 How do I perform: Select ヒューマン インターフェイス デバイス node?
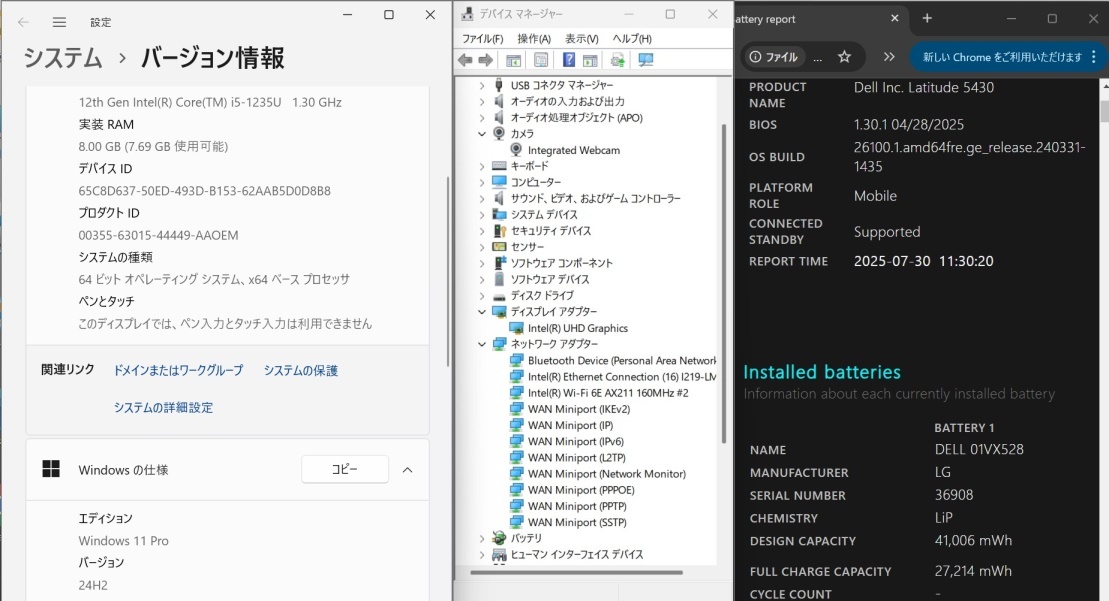tap(577, 554)
